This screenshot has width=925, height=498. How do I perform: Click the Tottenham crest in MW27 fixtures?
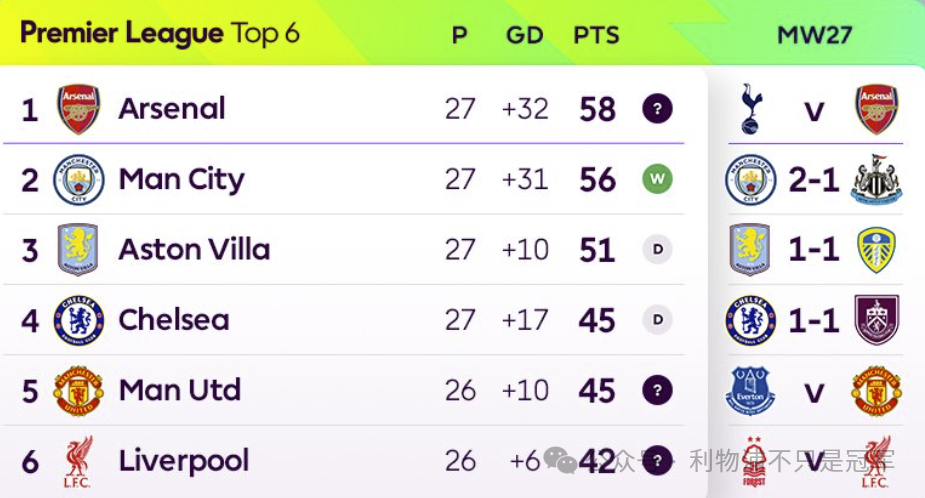[750, 109]
